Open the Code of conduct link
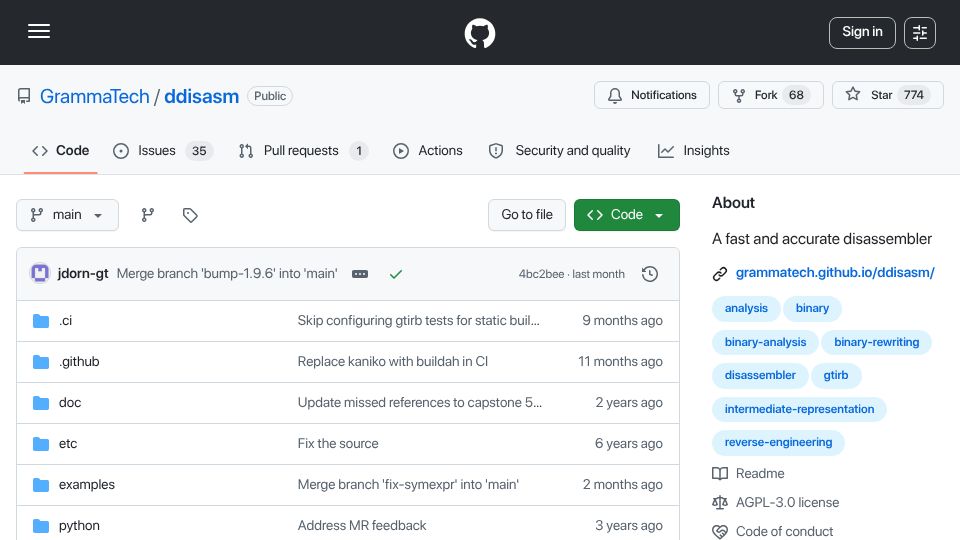 (x=784, y=531)
